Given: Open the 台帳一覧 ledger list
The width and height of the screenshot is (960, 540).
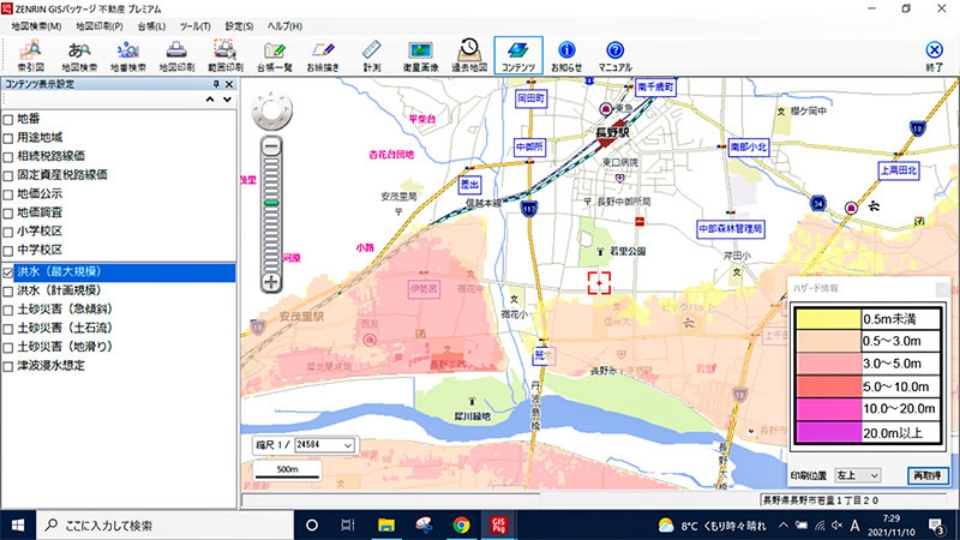Looking at the screenshot, I should (x=274, y=56).
